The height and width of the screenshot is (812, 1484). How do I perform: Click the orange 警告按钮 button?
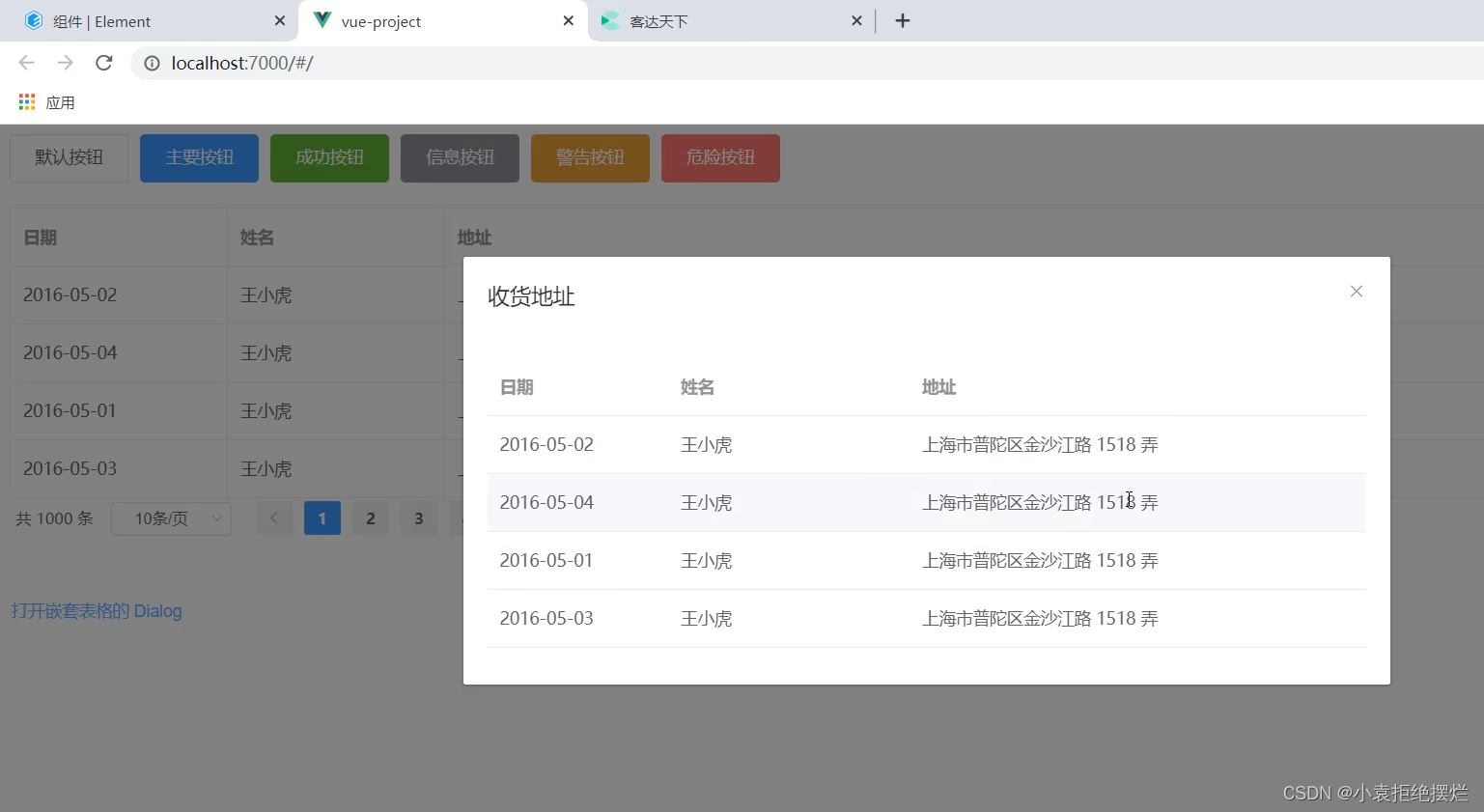[x=590, y=157]
